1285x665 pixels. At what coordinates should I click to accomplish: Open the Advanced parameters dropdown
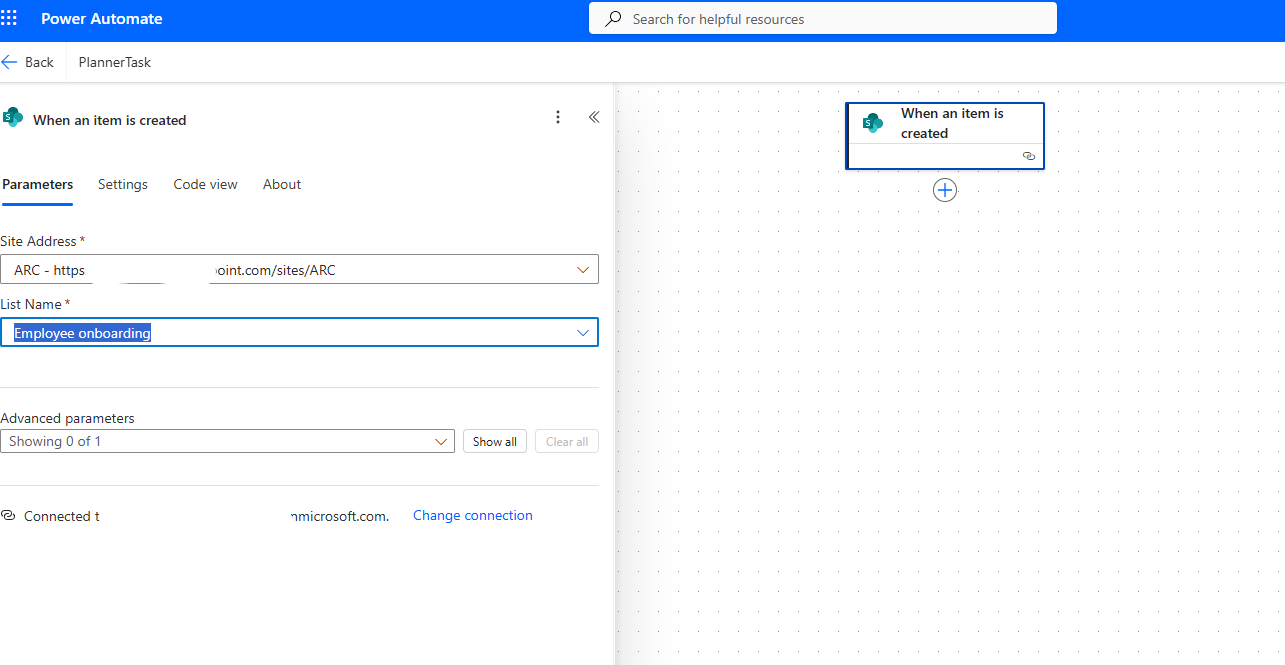(441, 441)
